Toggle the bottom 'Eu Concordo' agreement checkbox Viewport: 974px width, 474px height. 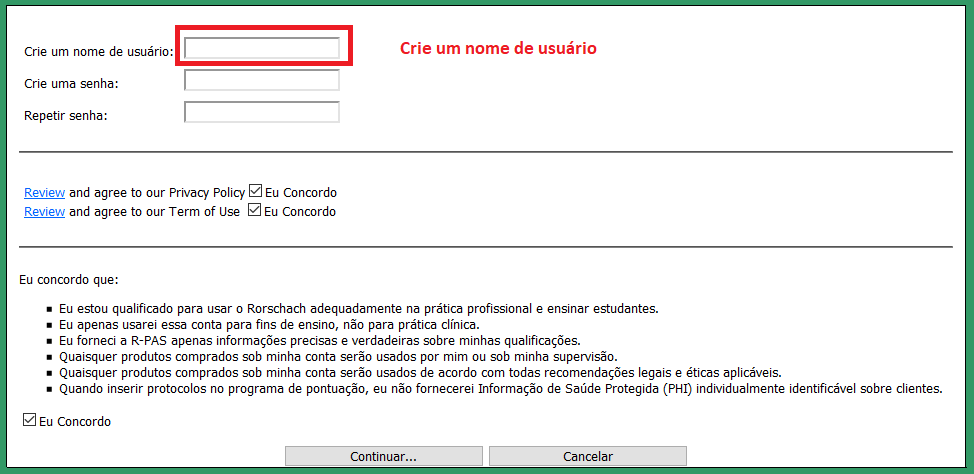(29, 421)
